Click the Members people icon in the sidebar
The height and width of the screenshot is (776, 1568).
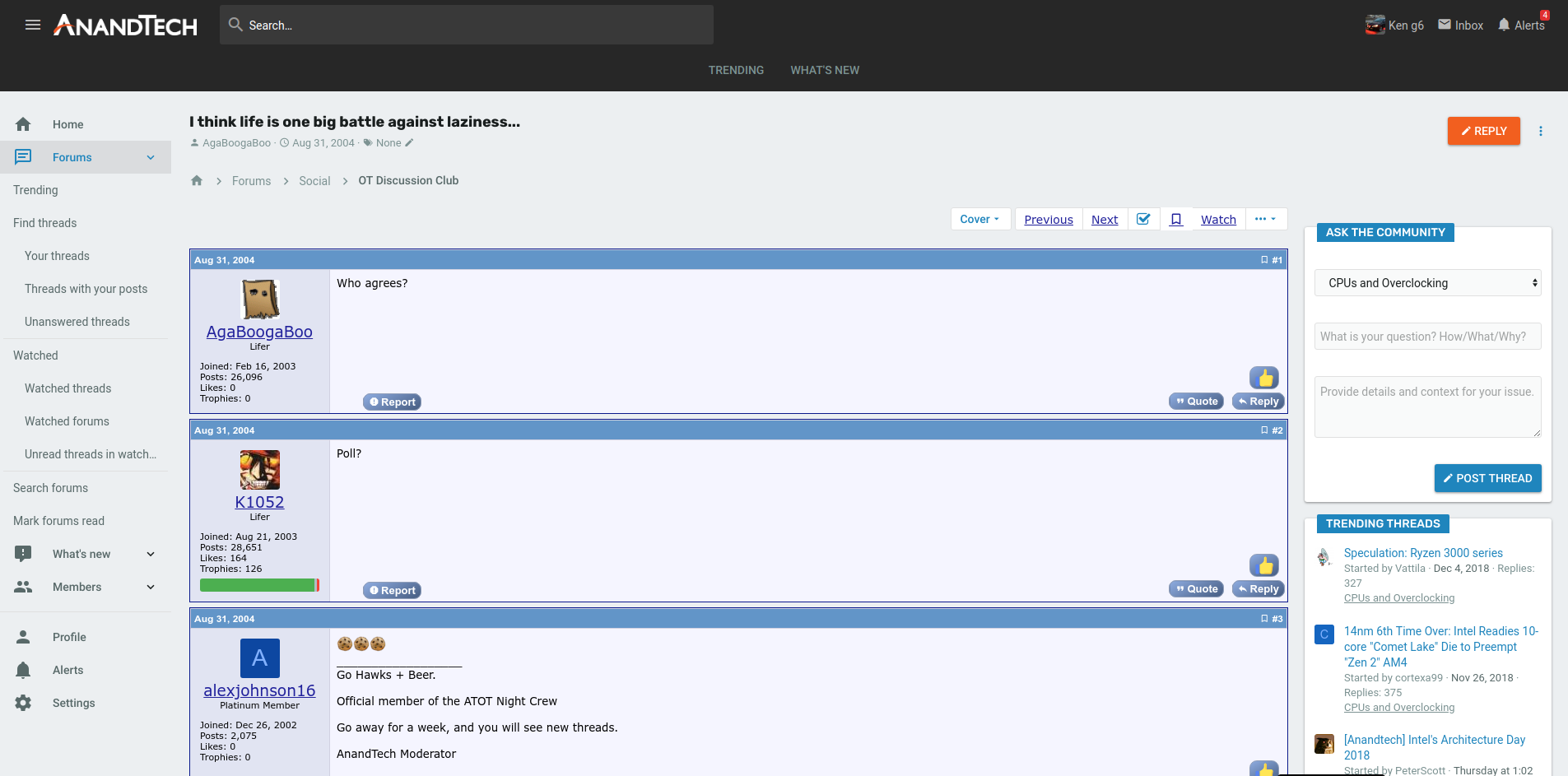coord(24,587)
